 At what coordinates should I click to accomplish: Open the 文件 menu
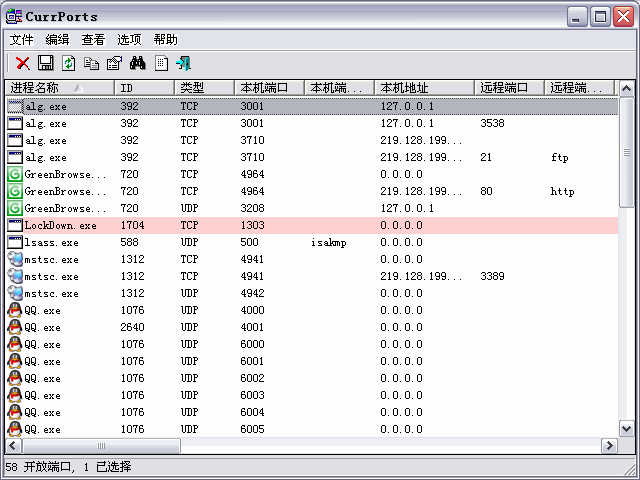21,40
